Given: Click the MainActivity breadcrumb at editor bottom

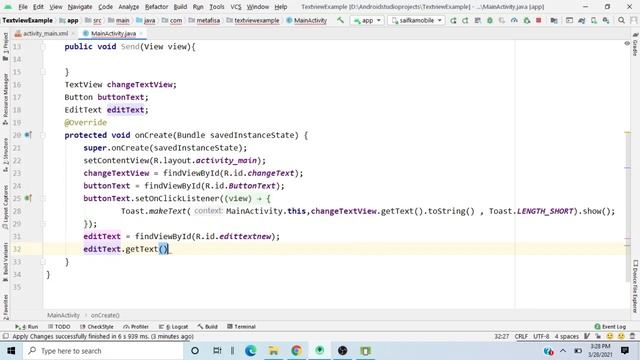Looking at the screenshot, I should point(63,316).
